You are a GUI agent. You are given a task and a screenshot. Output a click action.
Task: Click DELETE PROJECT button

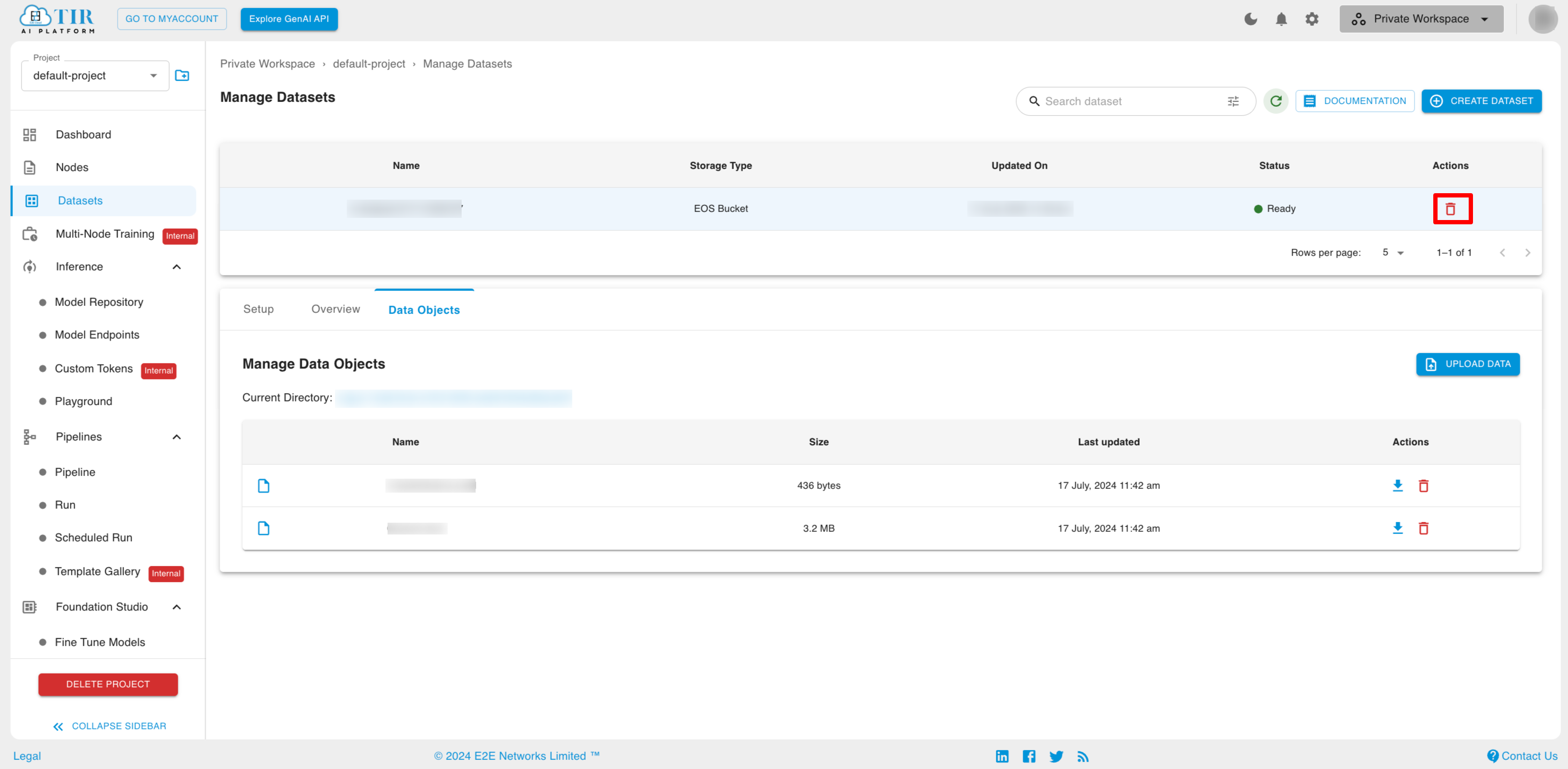point(108,684)
